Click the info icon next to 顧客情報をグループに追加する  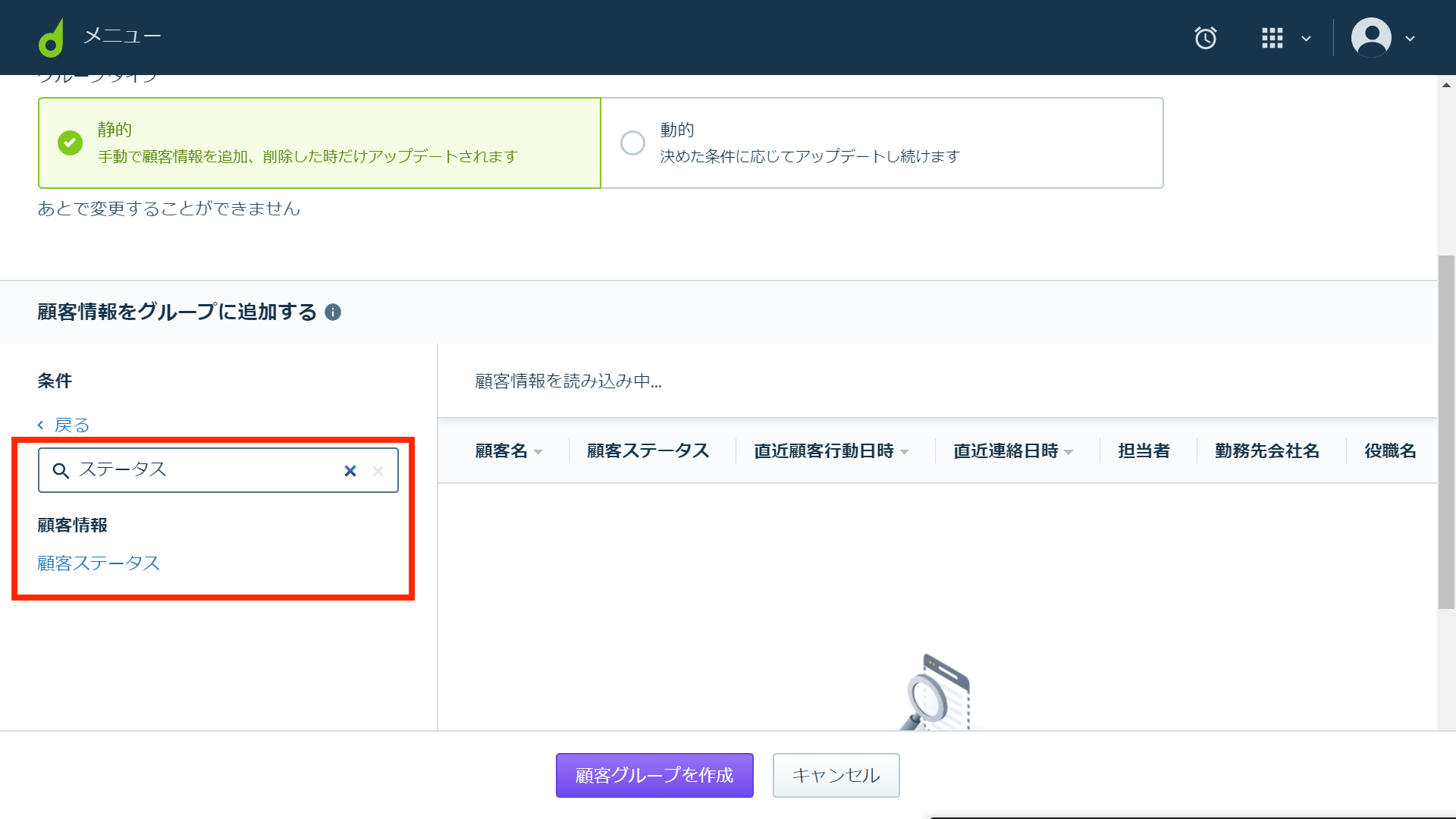click(333, 312)
